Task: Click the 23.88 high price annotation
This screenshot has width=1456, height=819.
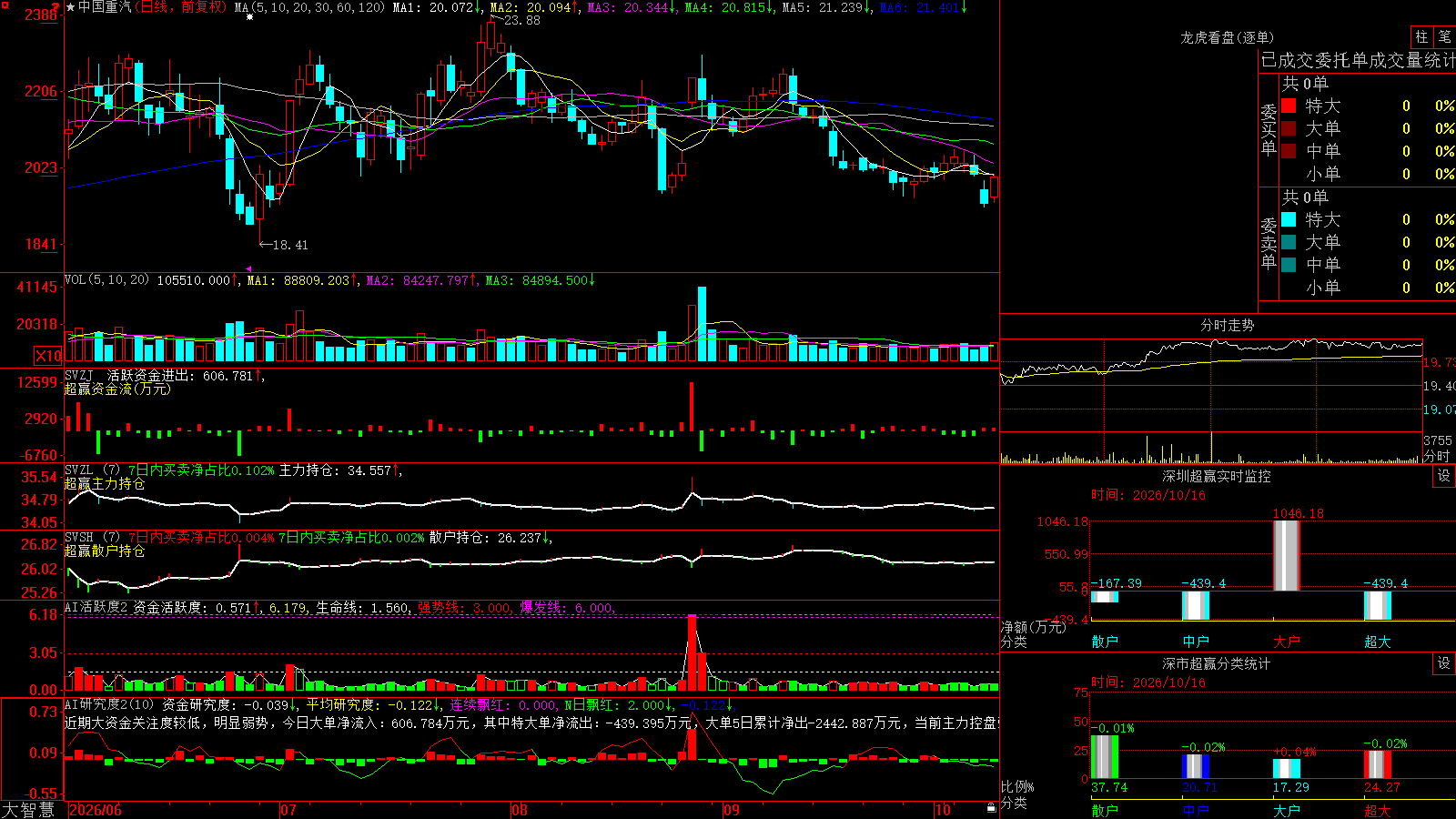Action: (521, 20)
